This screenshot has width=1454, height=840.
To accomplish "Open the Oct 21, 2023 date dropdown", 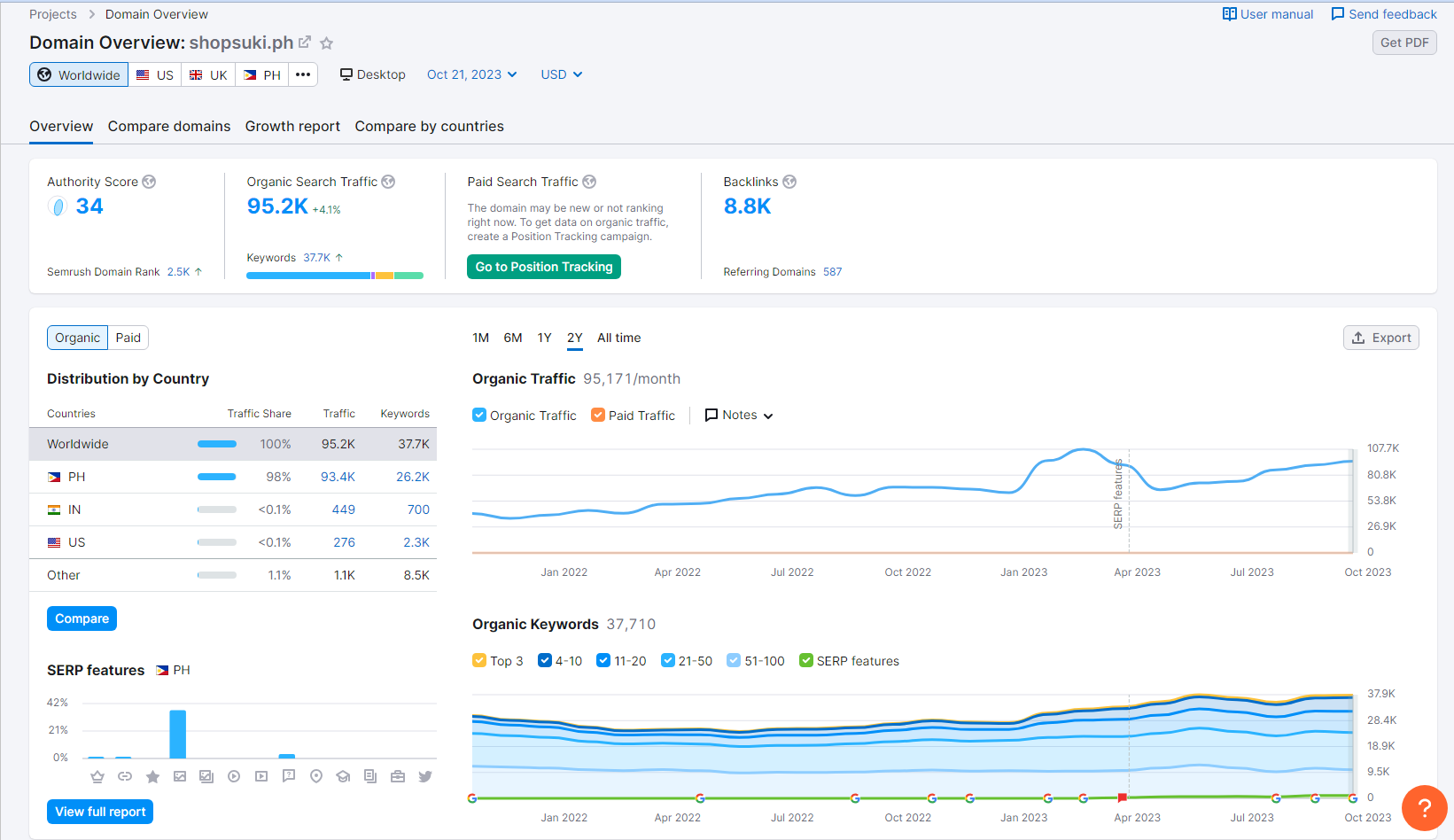I will coord(471,74).
